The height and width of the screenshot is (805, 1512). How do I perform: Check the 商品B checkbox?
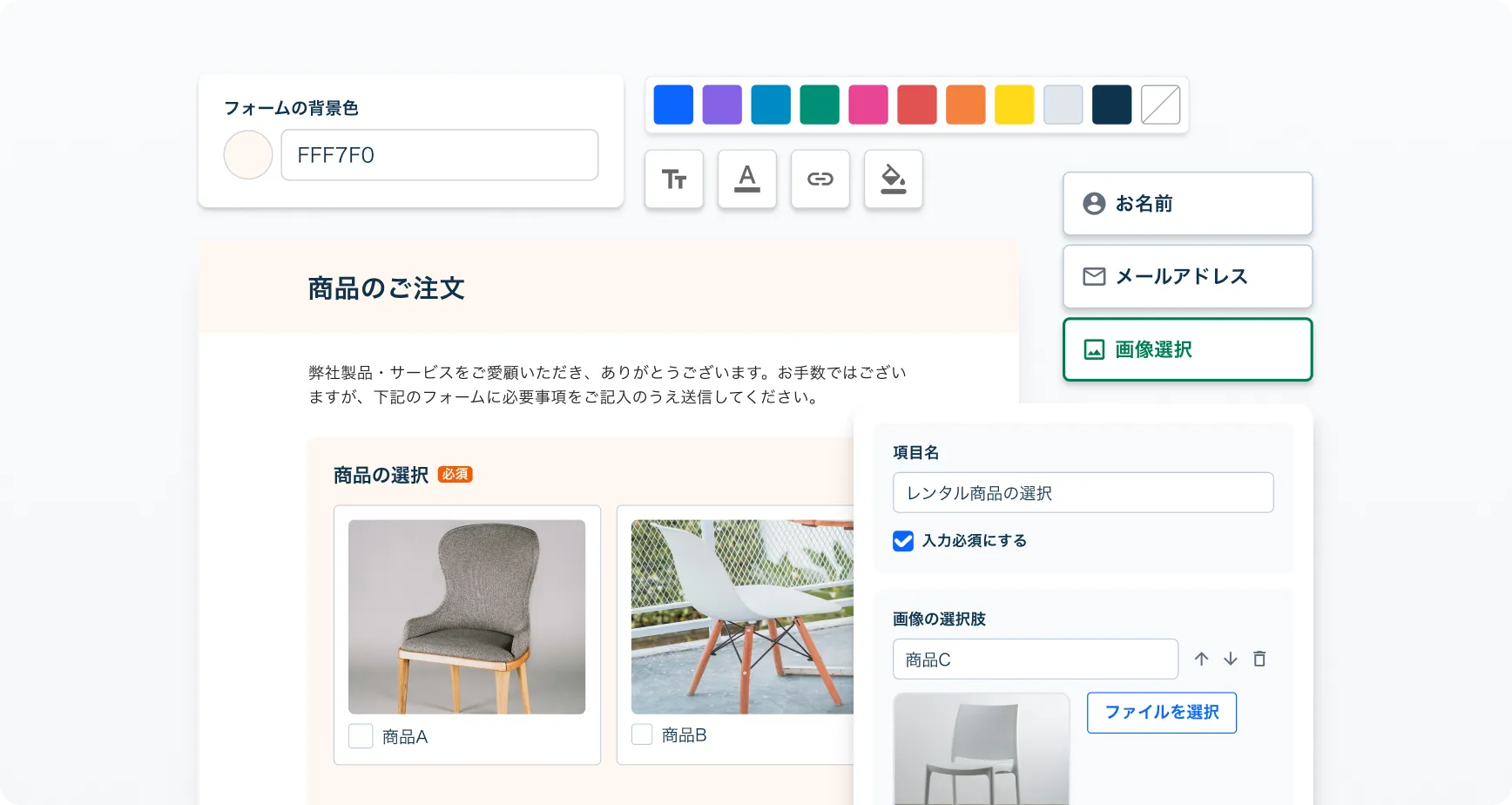point(642,734)
